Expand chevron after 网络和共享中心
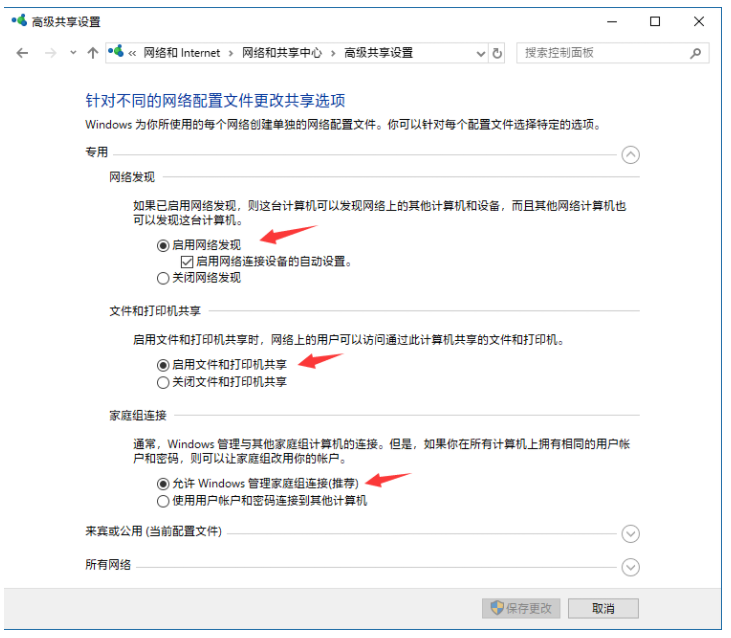Image resolution: width=731 pixels, height=638 pixels. [x=333, y=53]
